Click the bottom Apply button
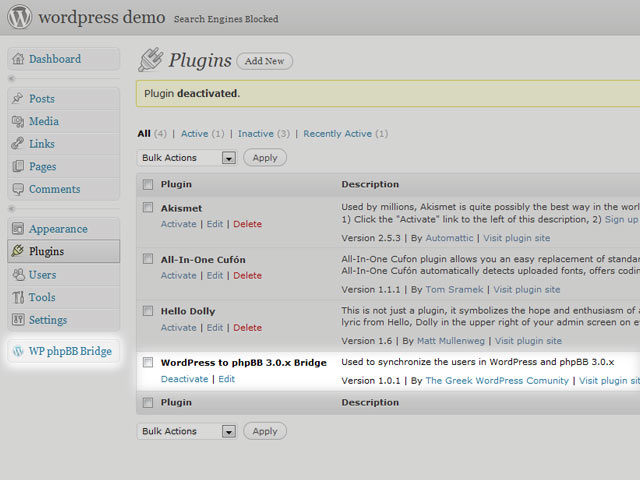The width and height of the screenshot is (640, 480). coord(265,431)
